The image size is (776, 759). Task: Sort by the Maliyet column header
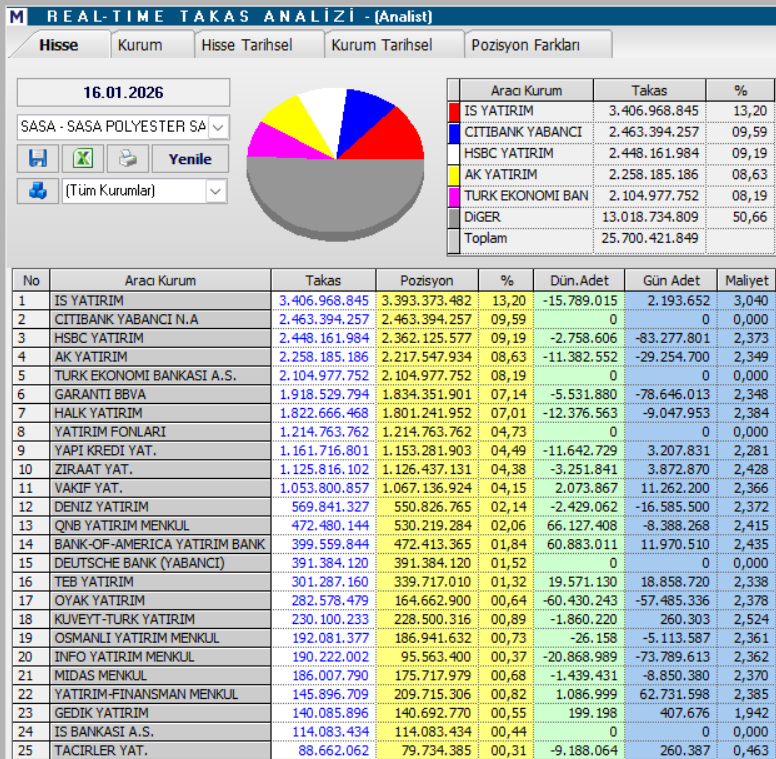(746, 281)
